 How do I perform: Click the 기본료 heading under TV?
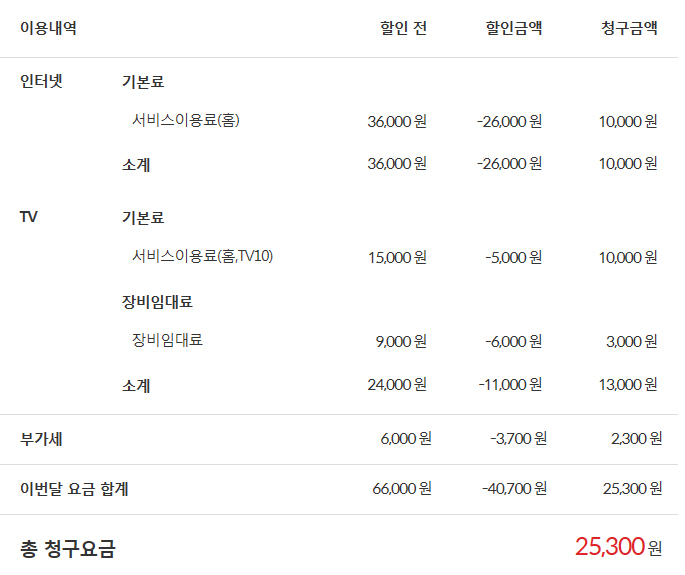tap(142, 217)
